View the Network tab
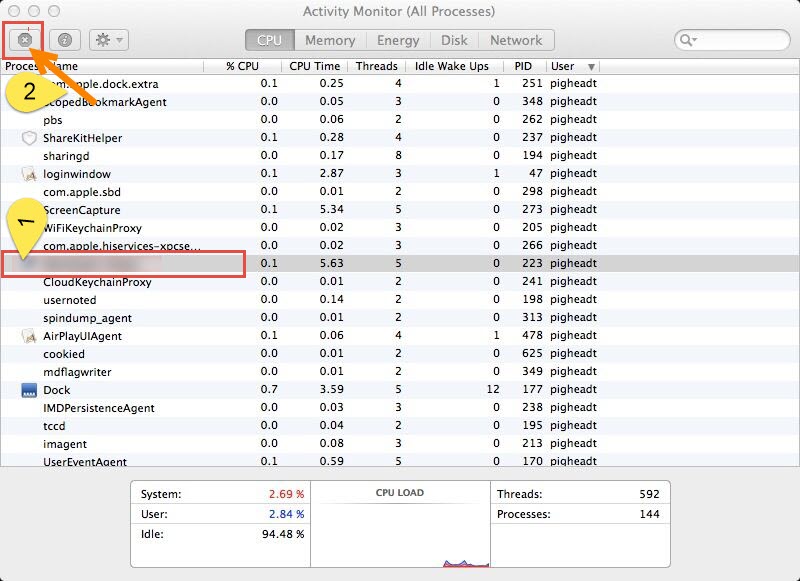The width and height of the screenshot is (800, 581). 516,40
